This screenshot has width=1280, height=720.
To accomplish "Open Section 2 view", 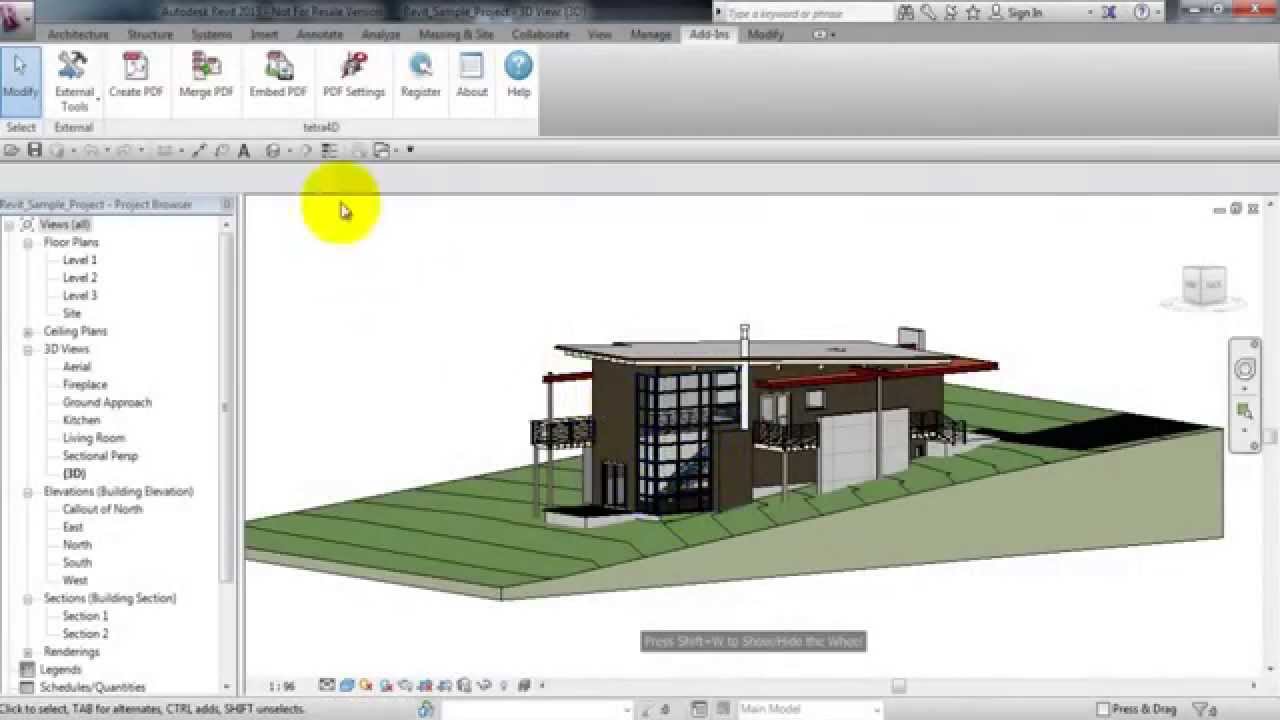I will point(85,634).
